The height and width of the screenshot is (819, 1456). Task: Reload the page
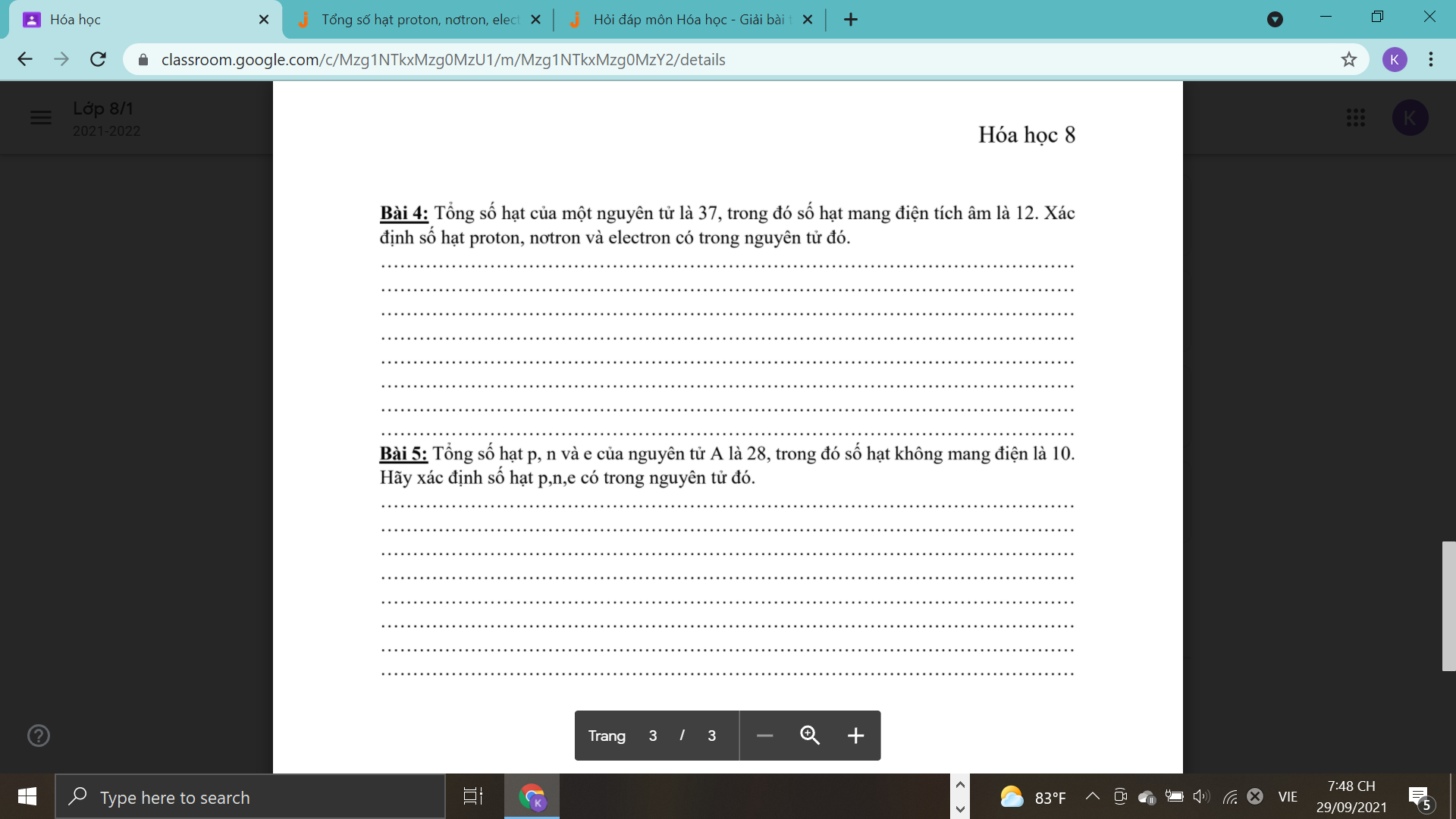coord(98,59)
